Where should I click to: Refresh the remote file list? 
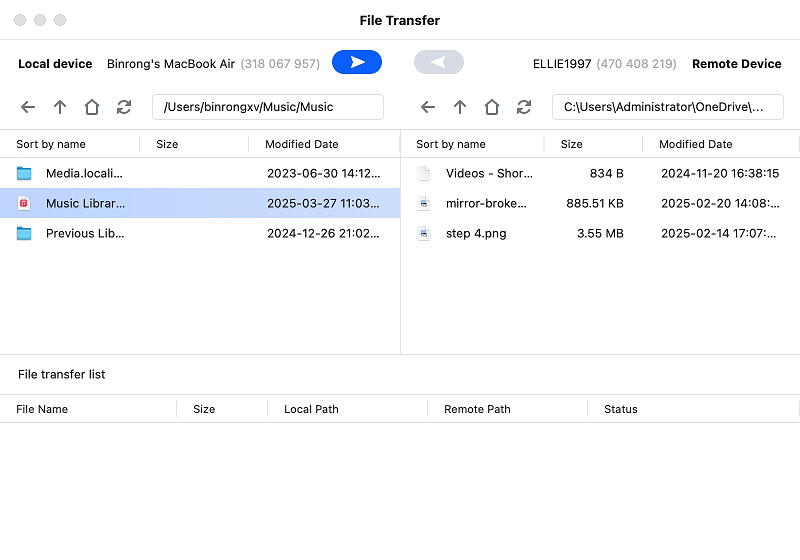[x=524, y=107]
